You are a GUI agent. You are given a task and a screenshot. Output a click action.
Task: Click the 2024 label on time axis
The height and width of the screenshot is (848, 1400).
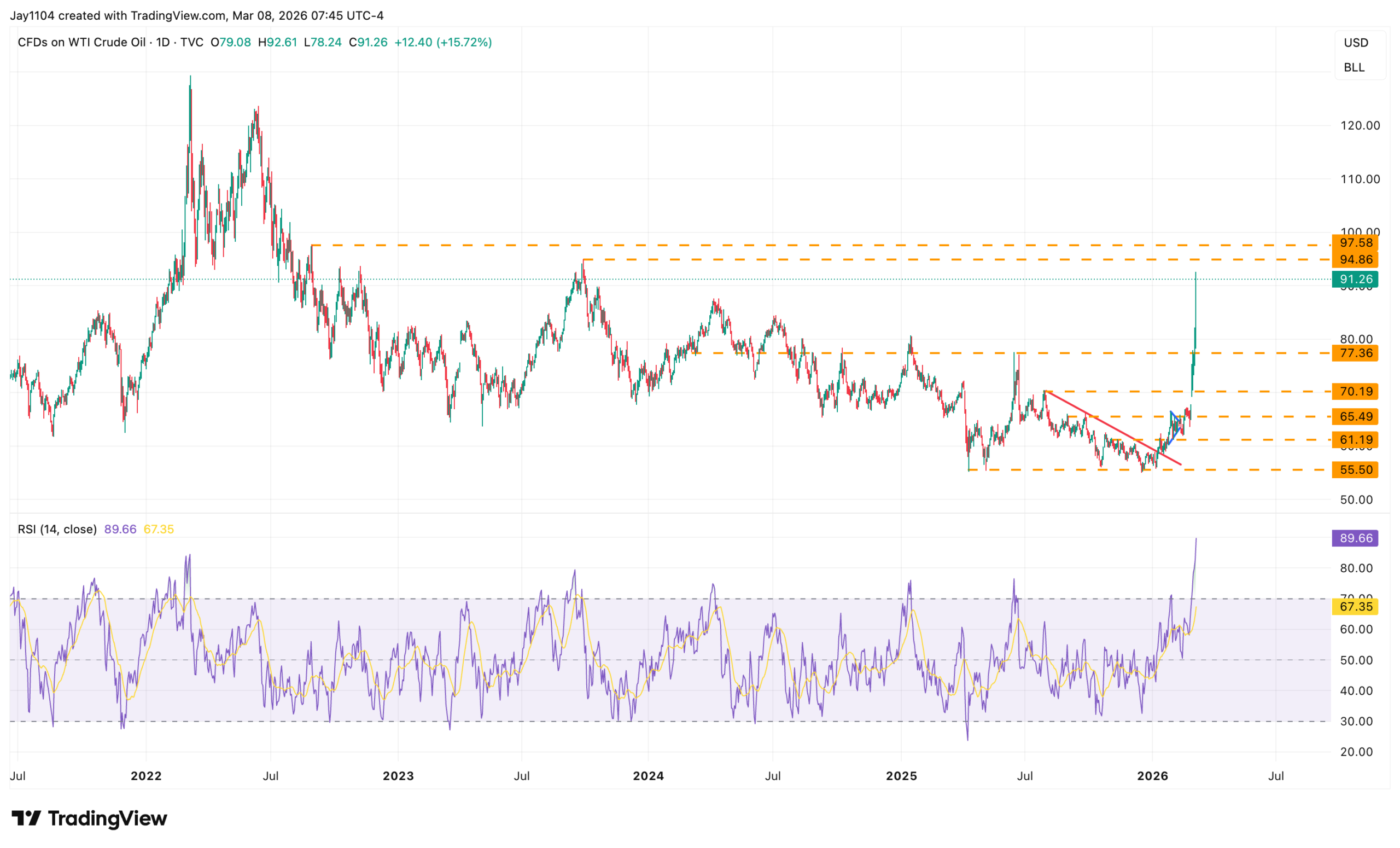(648, 776)
